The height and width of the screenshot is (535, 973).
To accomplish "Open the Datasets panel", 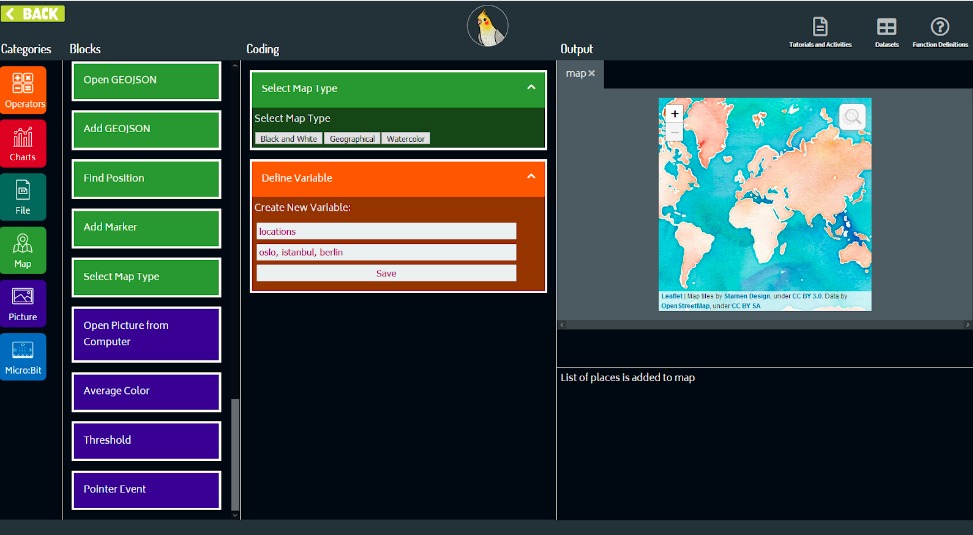I will click(x=886, y=32).
